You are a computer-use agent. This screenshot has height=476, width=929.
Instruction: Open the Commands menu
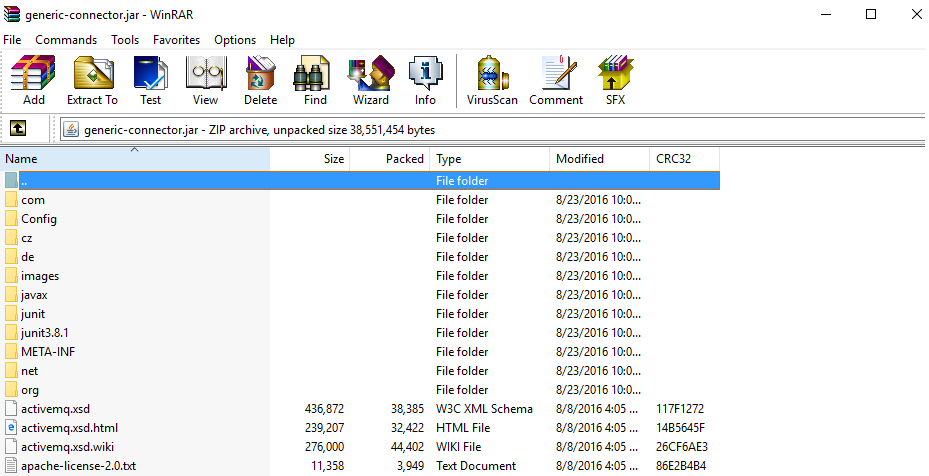[66, 40]
